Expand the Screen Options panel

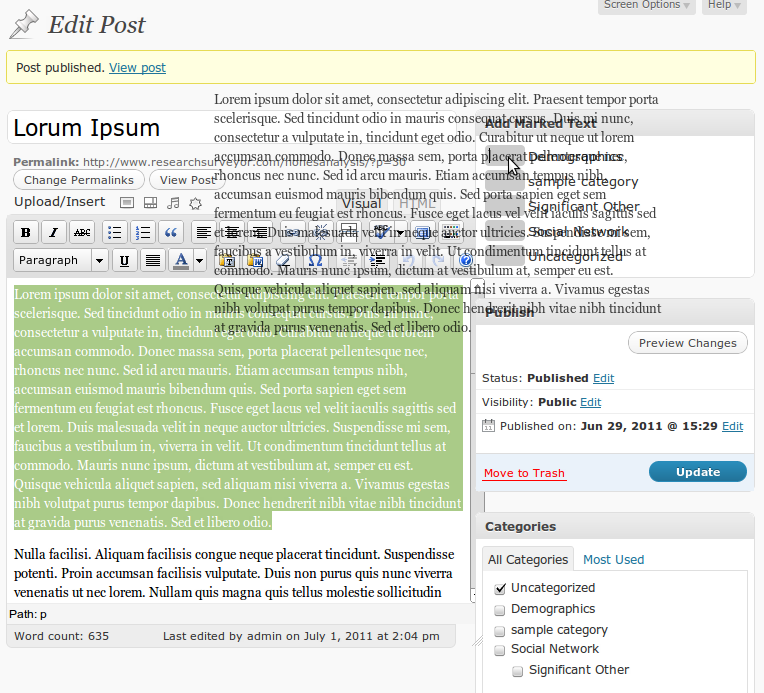[647, 5]
